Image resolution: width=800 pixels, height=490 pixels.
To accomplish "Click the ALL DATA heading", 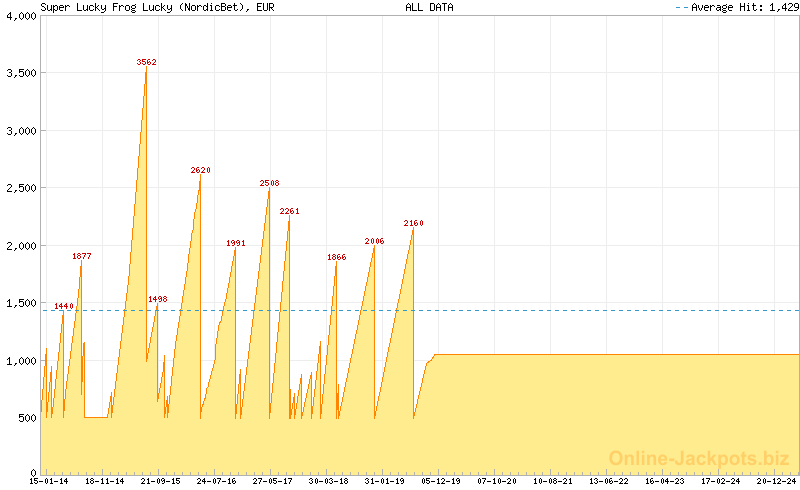I will point(429,7).
